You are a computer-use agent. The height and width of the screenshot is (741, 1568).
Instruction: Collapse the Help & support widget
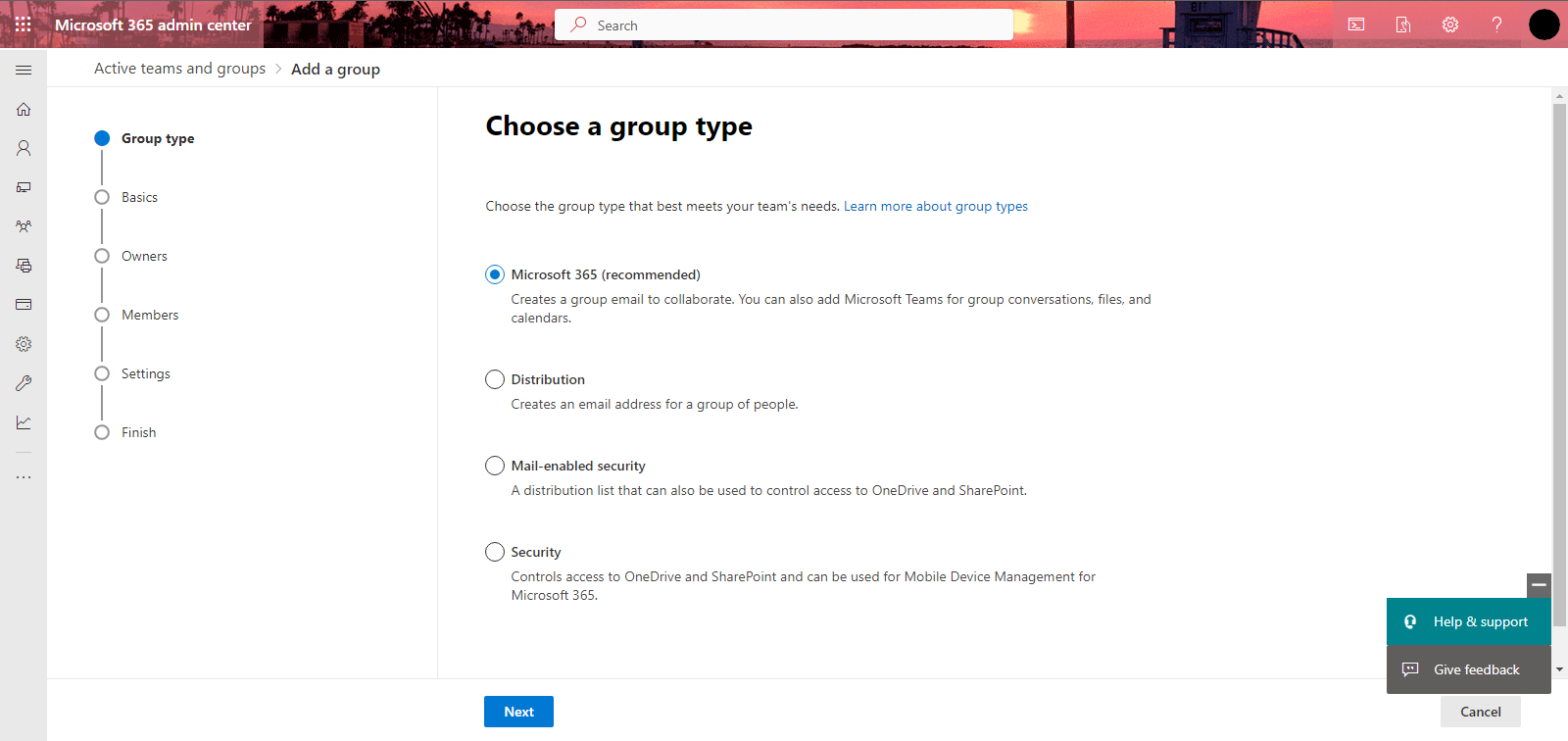tap(1539, 585)
